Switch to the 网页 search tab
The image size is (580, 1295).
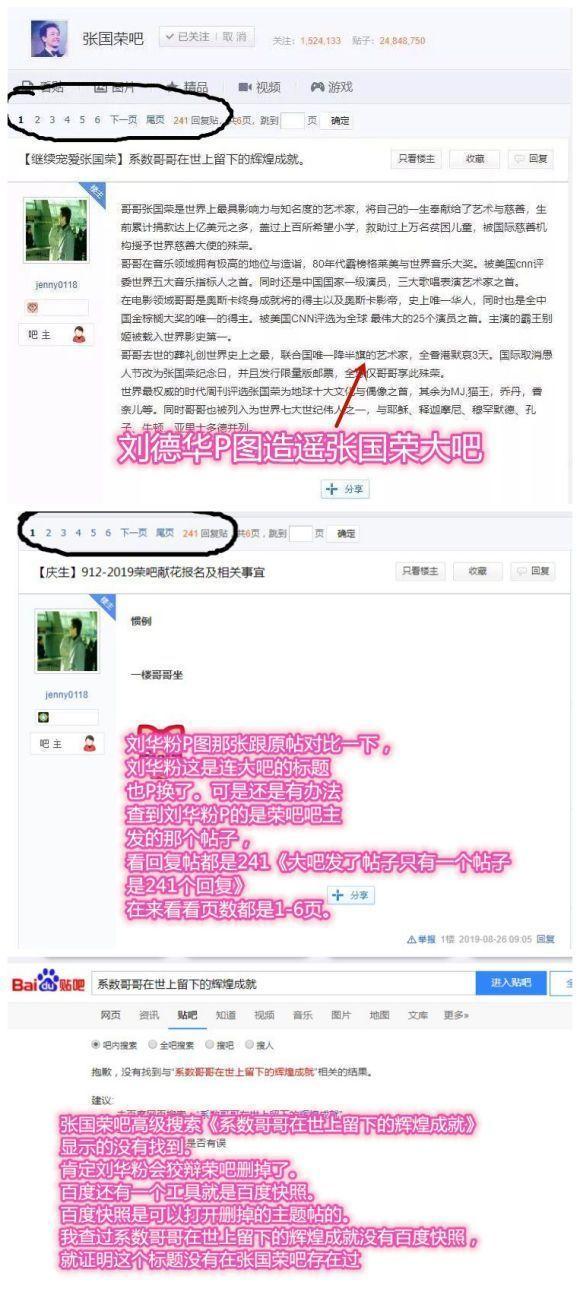111,1015
